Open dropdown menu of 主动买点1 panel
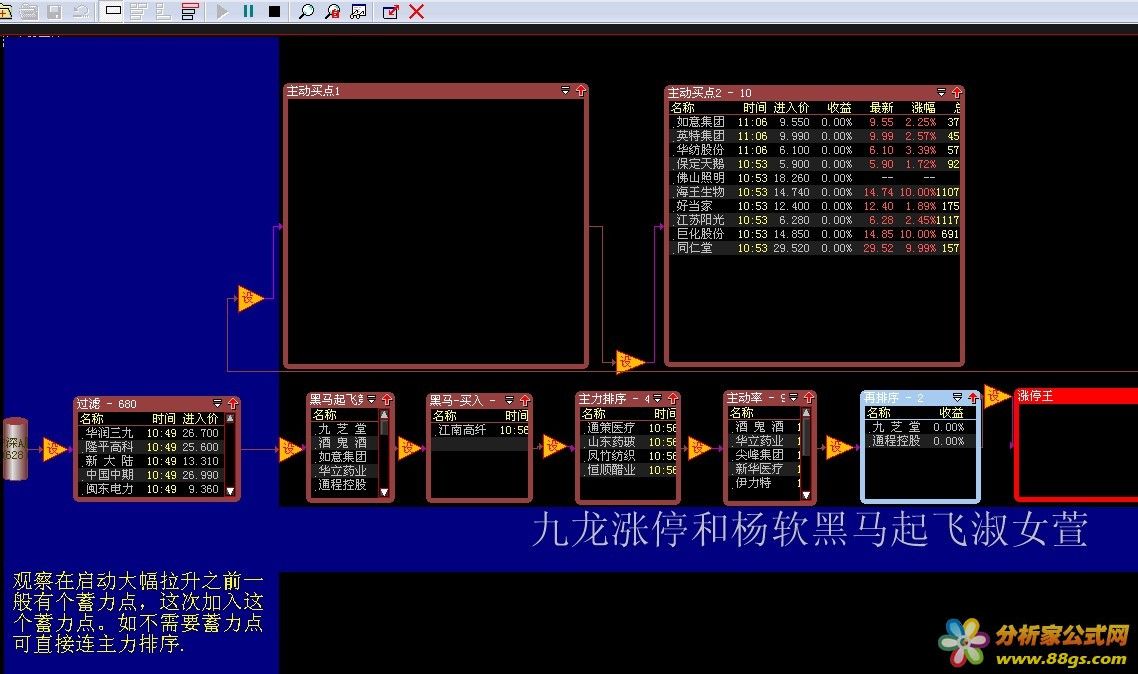Viewport: 1138px width, 674px height. pyautogui.click(x=565, y=91)
